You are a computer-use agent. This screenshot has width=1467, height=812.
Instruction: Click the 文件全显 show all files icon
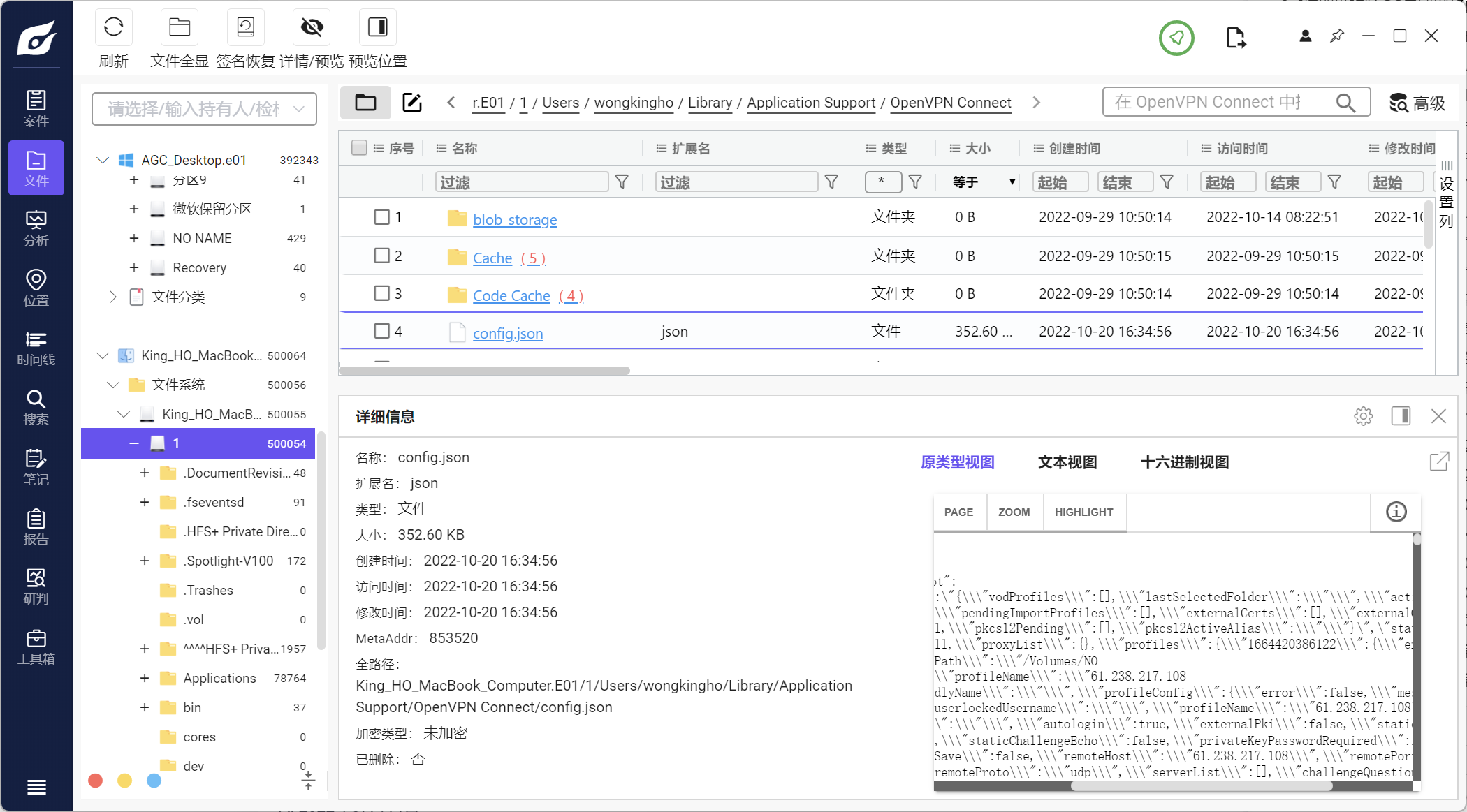(180, 27)
